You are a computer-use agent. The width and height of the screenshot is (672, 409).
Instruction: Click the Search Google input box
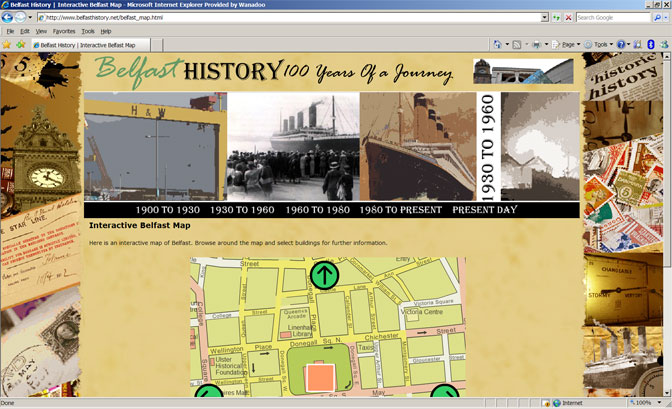click(613, 18)
